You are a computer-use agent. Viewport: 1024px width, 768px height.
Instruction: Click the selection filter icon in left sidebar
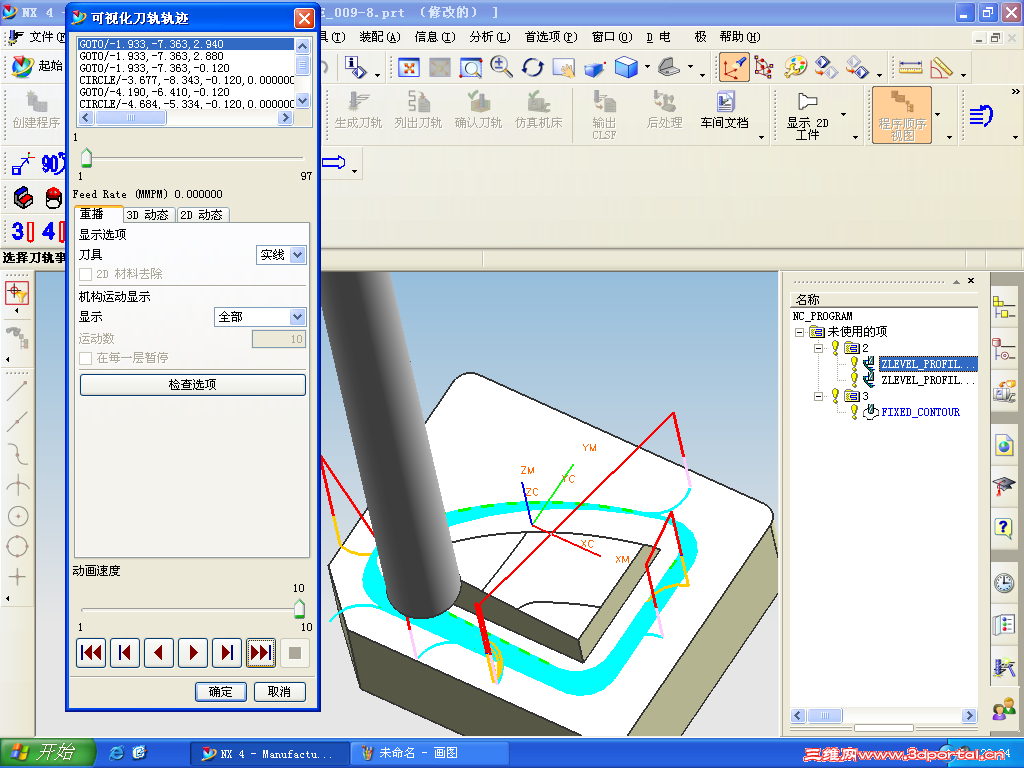[x=17, y=294]
